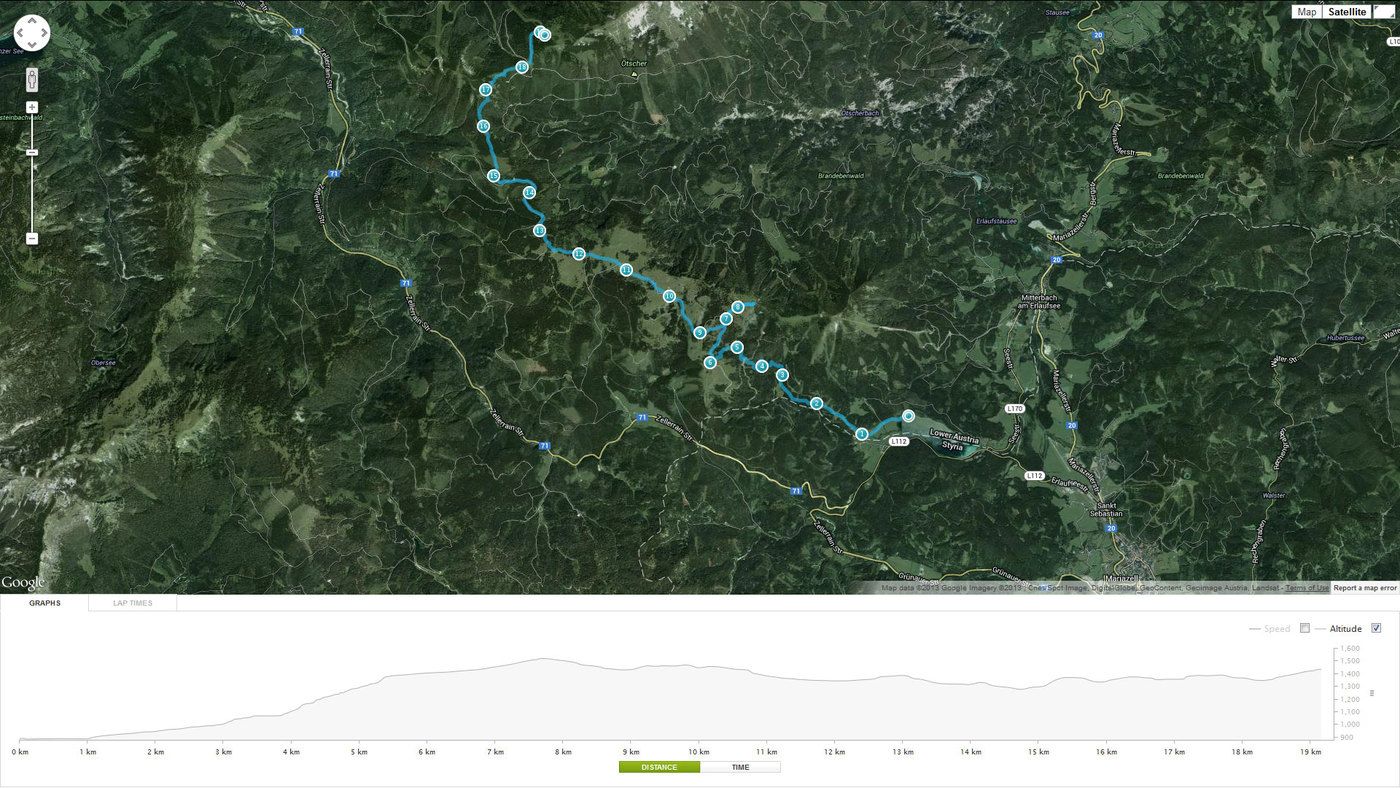1400x788 pixels.
Task: Switch to the LAP TIMES tab
Action: 133,603
